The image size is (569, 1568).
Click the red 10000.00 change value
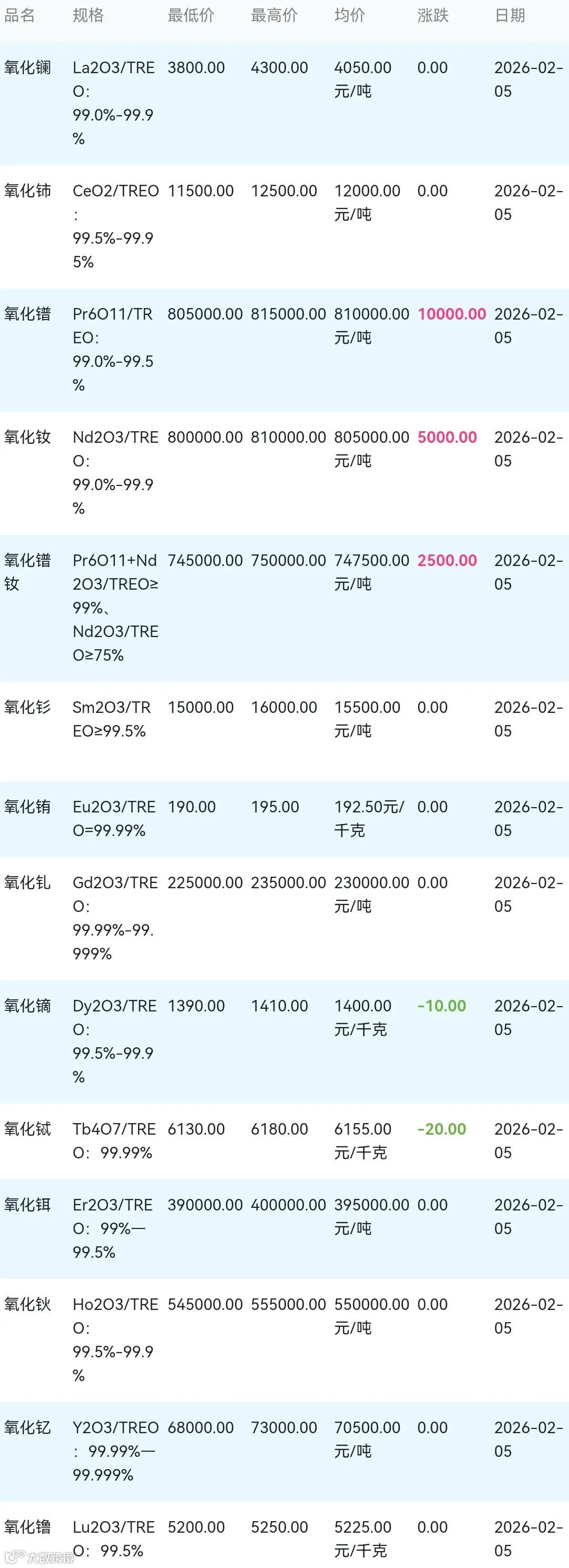452,314
